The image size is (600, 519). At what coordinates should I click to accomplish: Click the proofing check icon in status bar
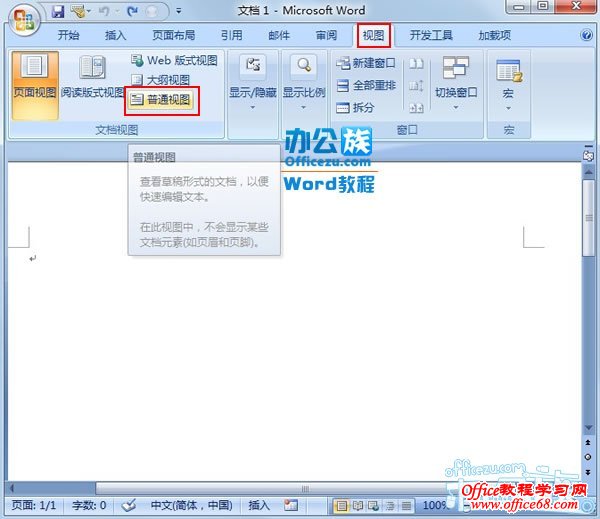129,505
